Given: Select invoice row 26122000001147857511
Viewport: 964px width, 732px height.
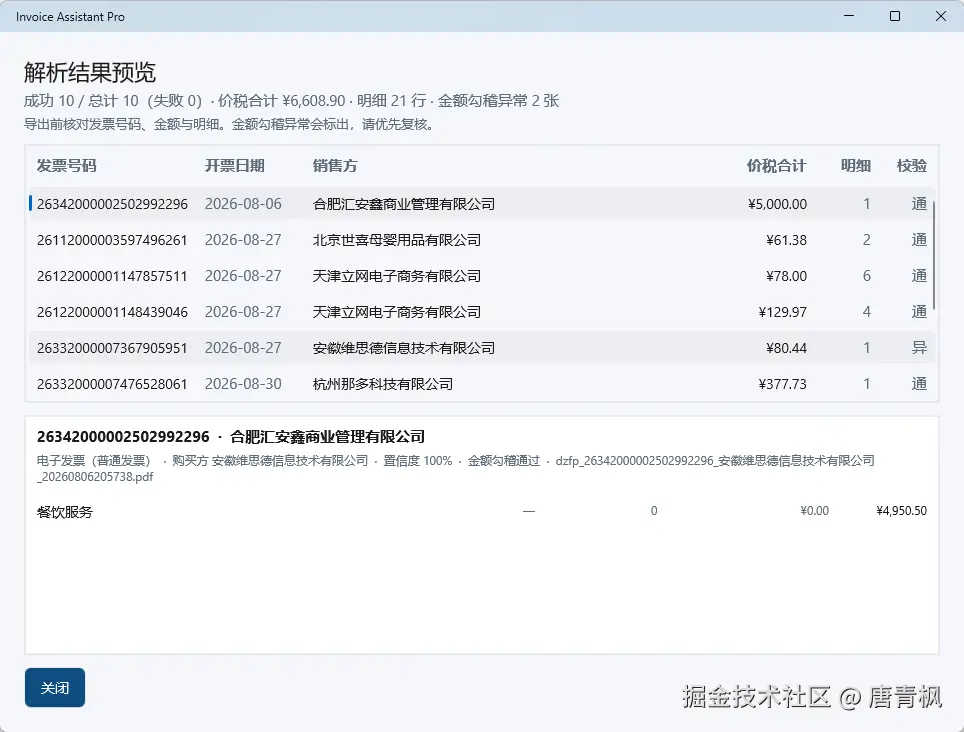Looking at the screenshot, I should [481, 276].
